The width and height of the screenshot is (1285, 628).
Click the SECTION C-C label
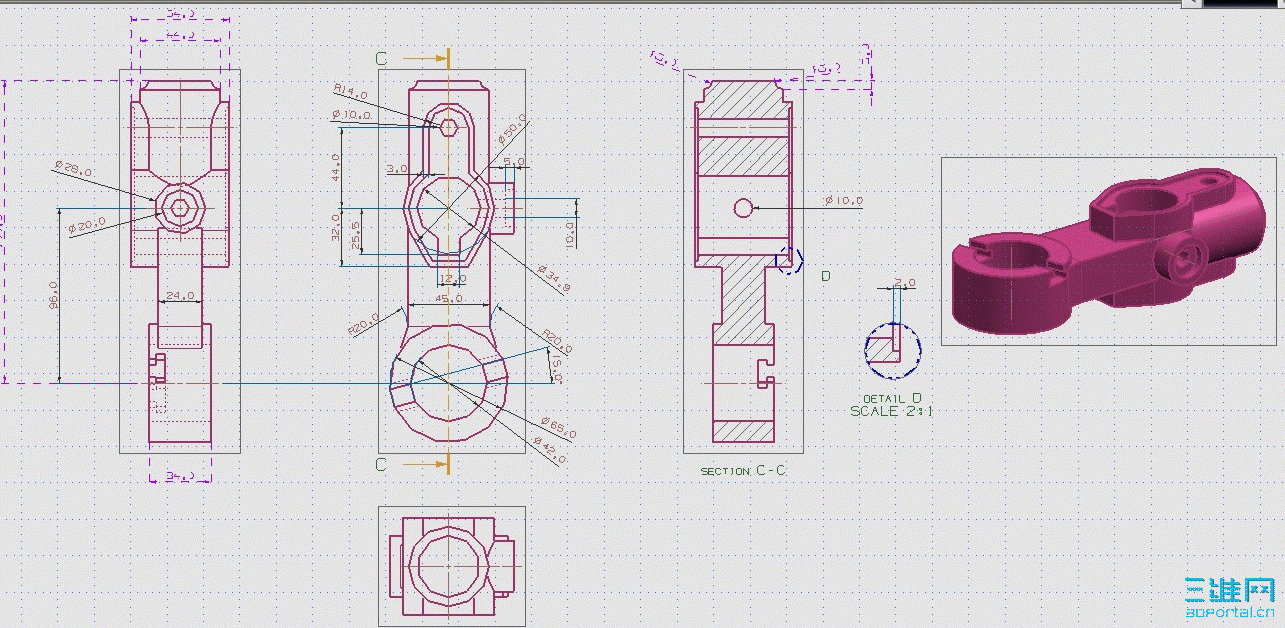(x=745, y=468)
